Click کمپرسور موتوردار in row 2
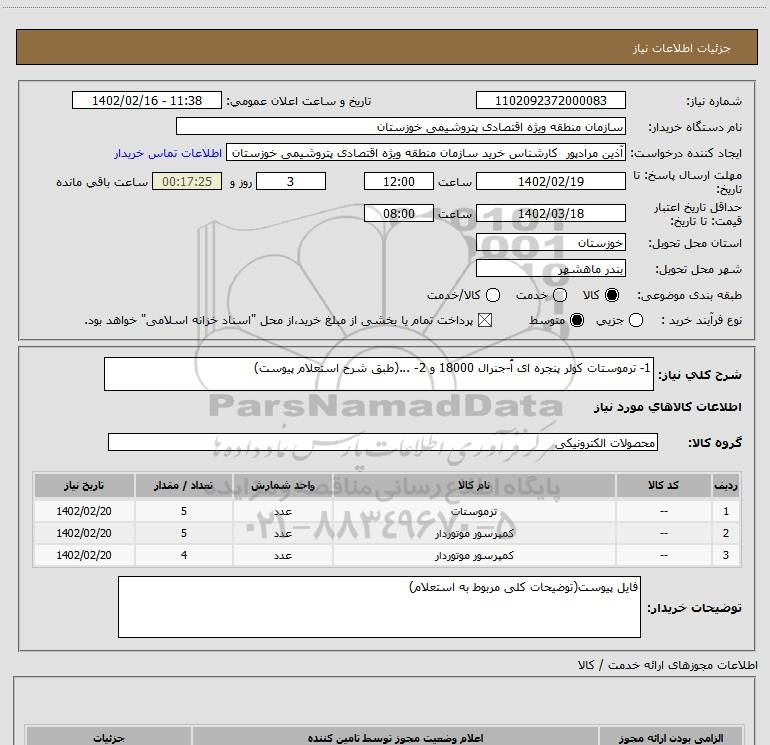 coord(474,533)
